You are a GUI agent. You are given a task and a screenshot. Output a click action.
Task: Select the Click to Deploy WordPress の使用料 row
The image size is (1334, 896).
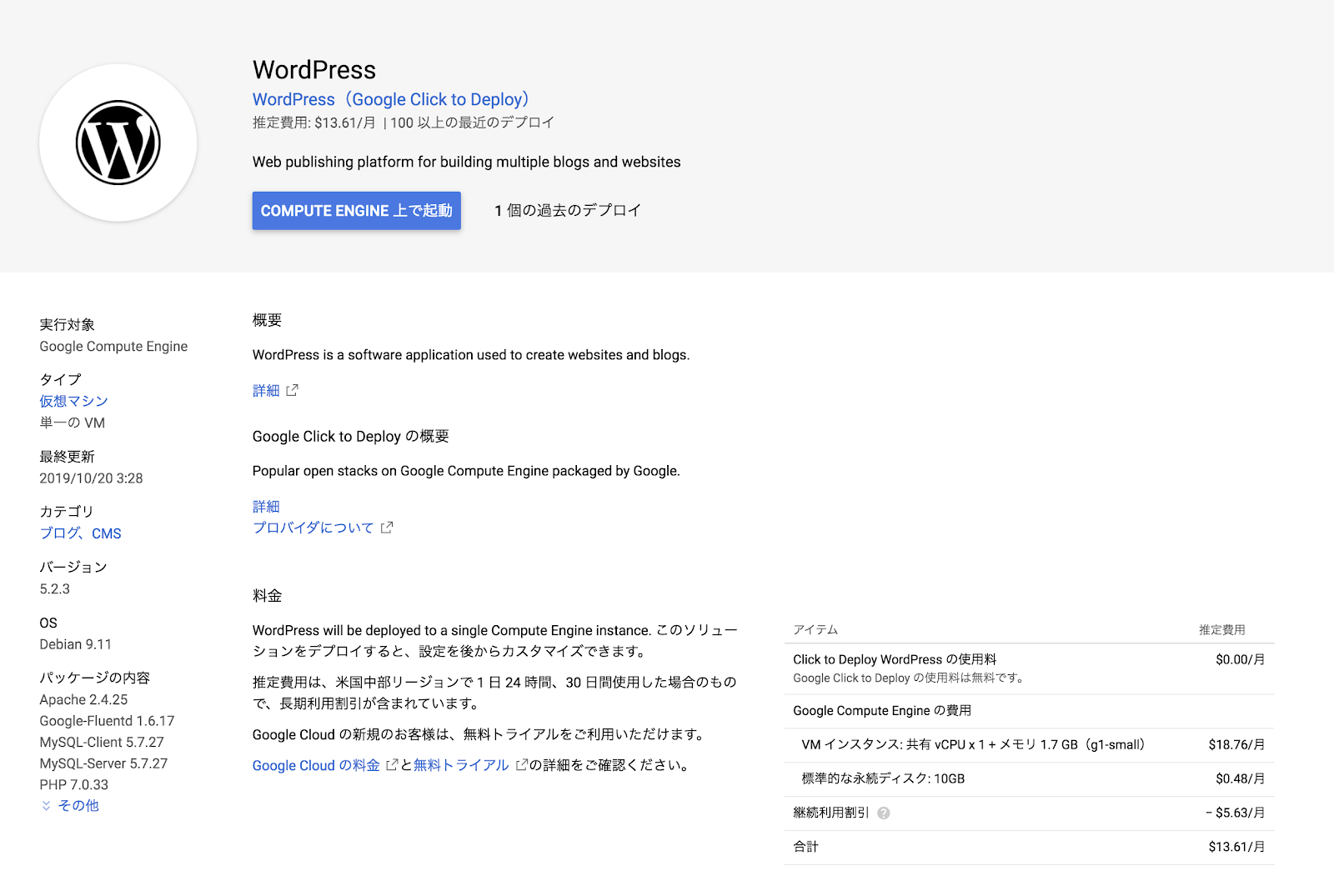point(1029,668)
